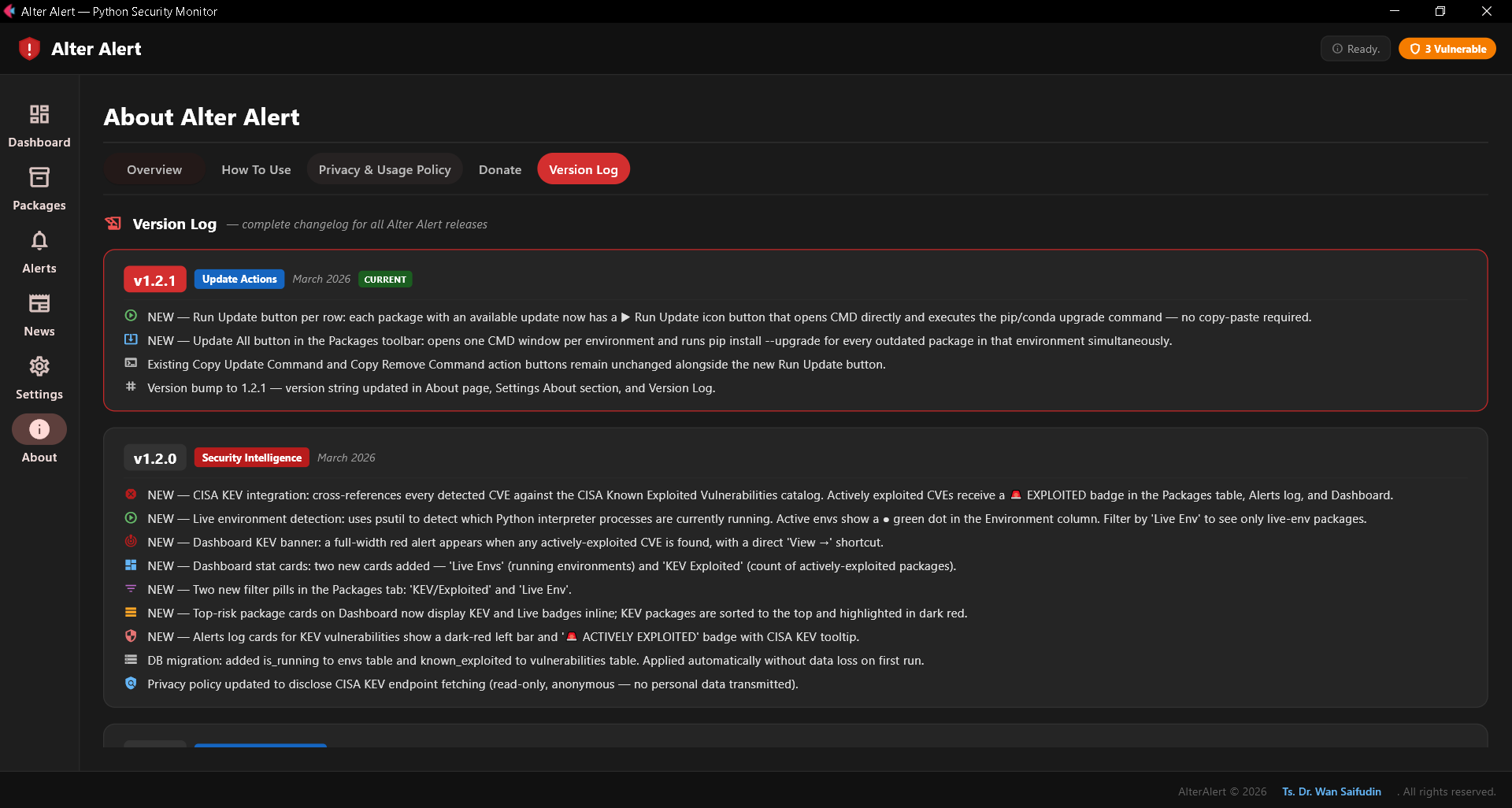Open the Ts. Dr. Wan Saifudin link
The height and width of the screenshot is (808, 1512).
click(1331, 791)
